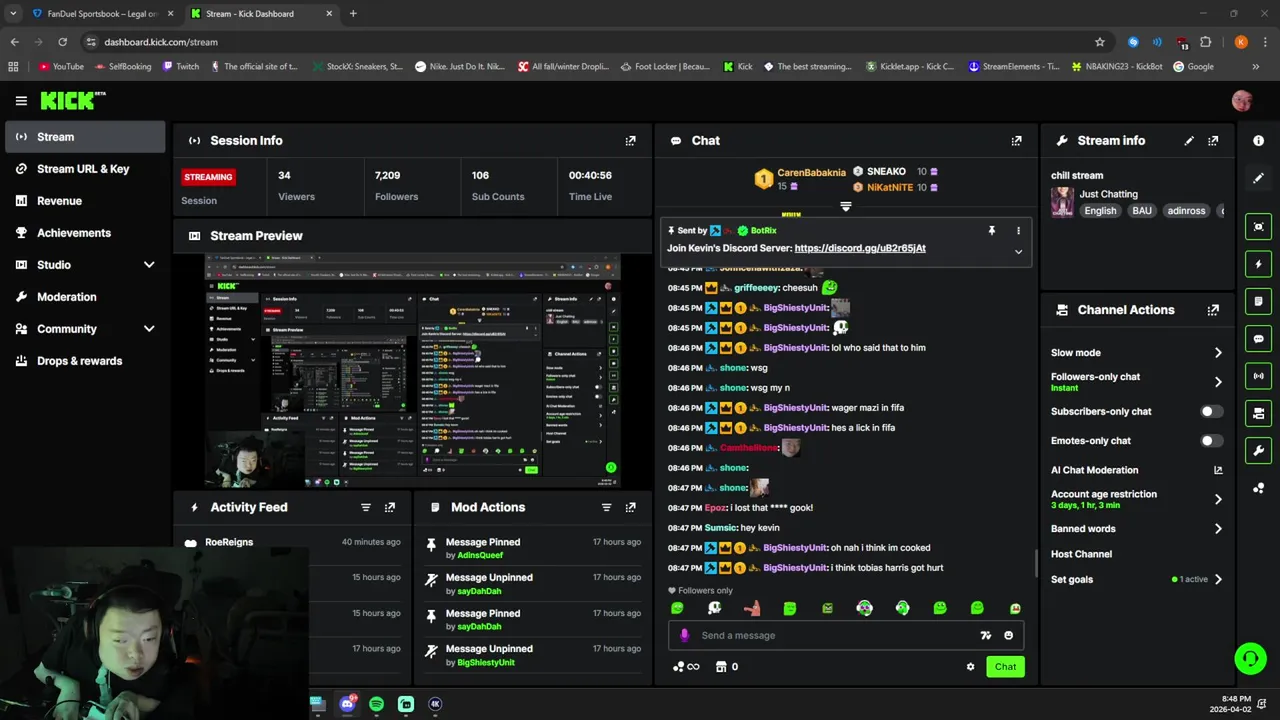Open the Mod Actions filter icon

(x=606, y=508)
